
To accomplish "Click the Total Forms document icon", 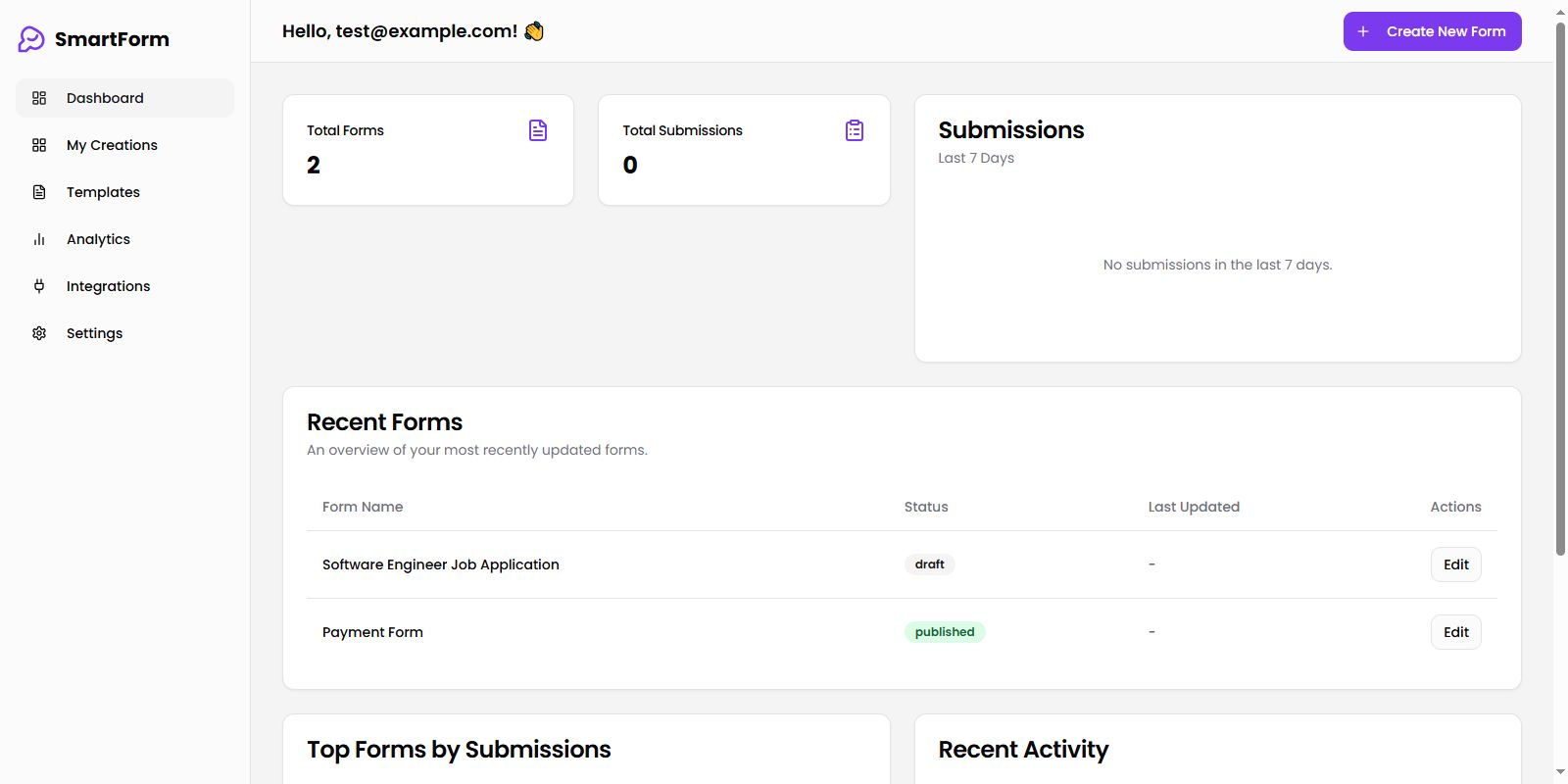I will (538, 130).
